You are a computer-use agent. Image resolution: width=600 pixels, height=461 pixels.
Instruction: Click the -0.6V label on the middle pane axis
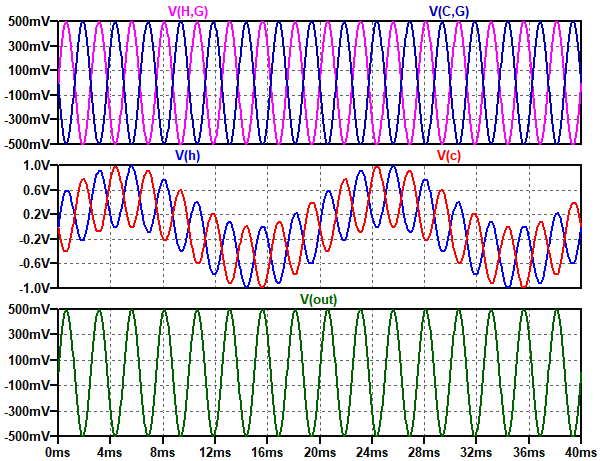point(33,264)
